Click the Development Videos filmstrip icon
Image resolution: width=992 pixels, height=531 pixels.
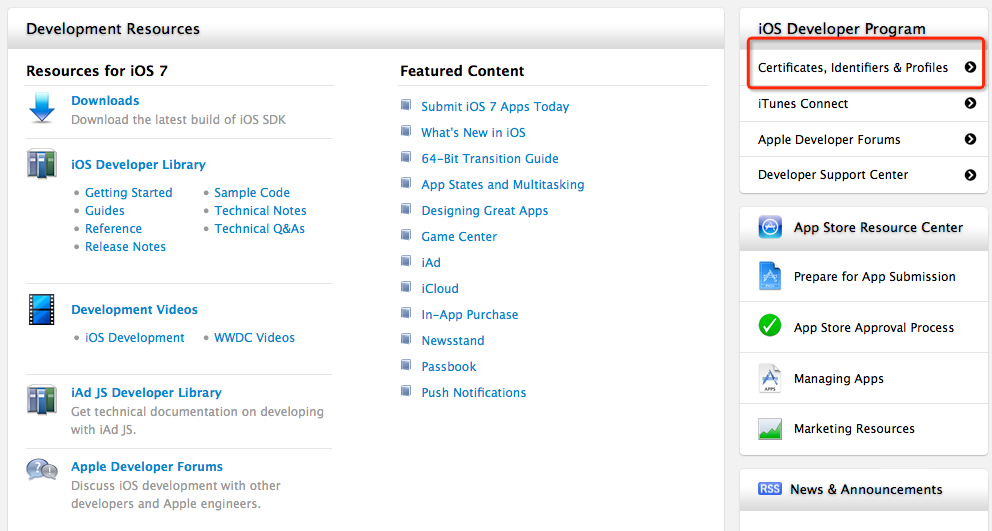click(x=42, y=310)
